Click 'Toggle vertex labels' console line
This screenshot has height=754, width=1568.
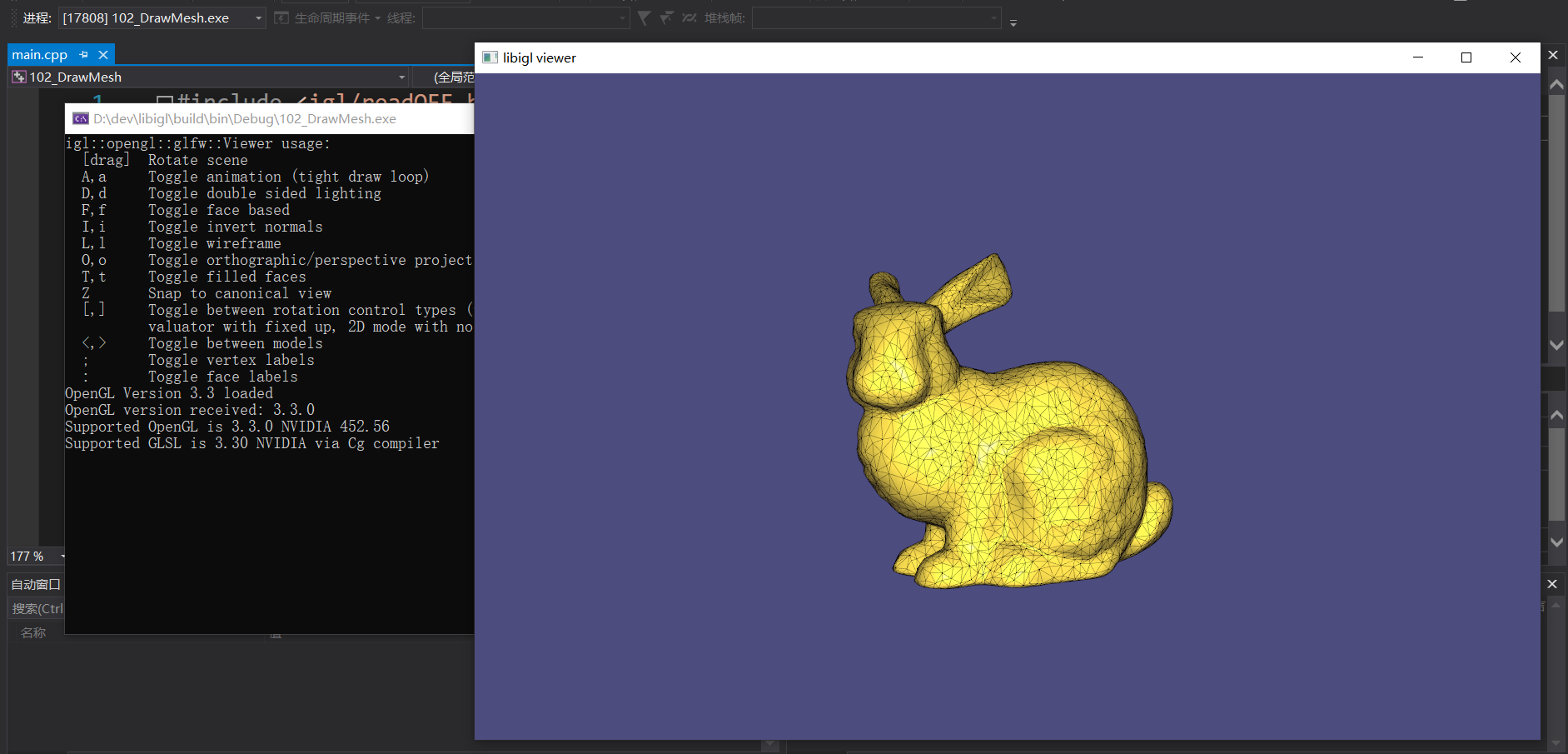pyautogui.click(x=231, y=360)
